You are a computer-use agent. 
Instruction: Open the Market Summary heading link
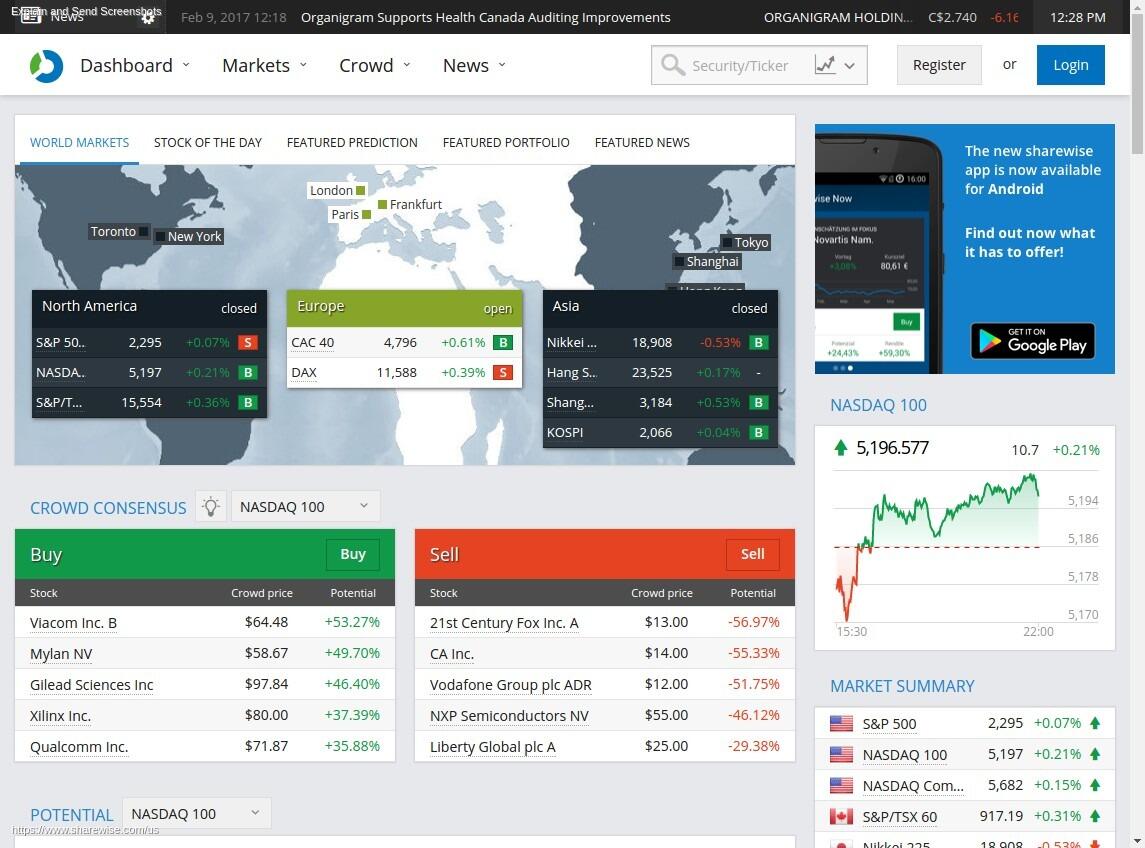[903, 687]
